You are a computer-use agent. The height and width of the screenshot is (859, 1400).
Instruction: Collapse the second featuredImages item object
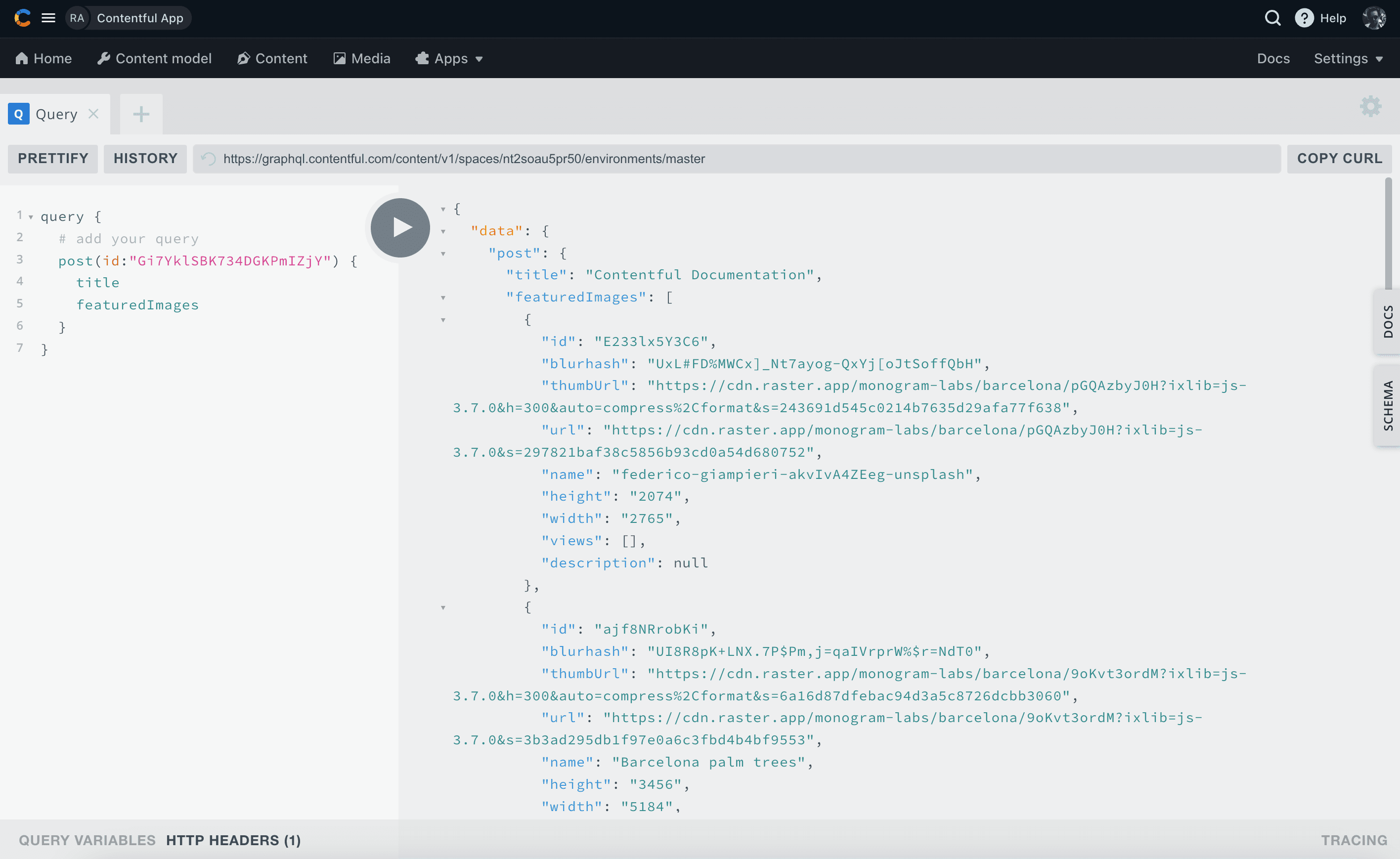tap(443, 608)
